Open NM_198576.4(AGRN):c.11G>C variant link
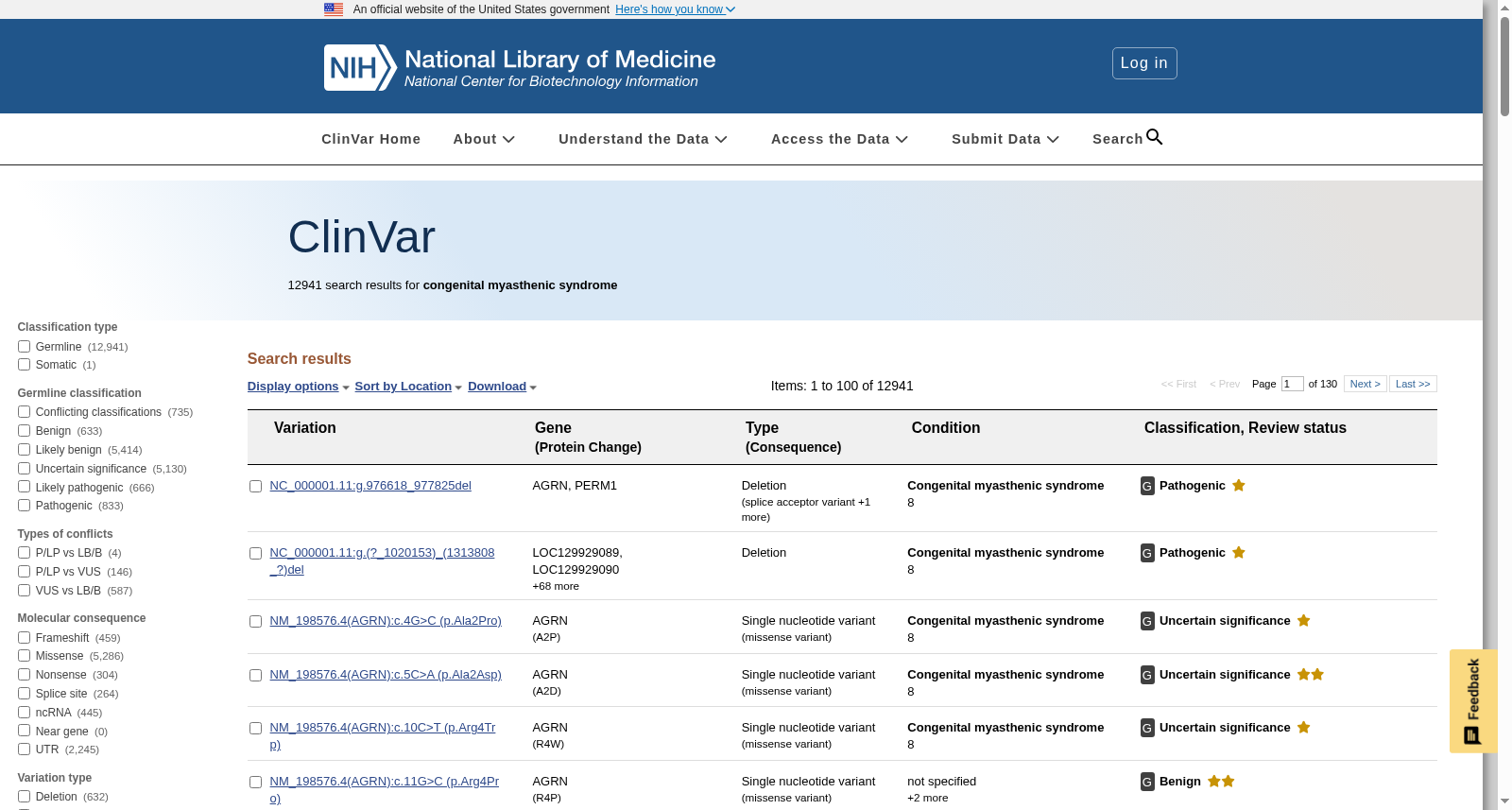Viewport: 1512px width, 810px height. [x=384, y=790]
